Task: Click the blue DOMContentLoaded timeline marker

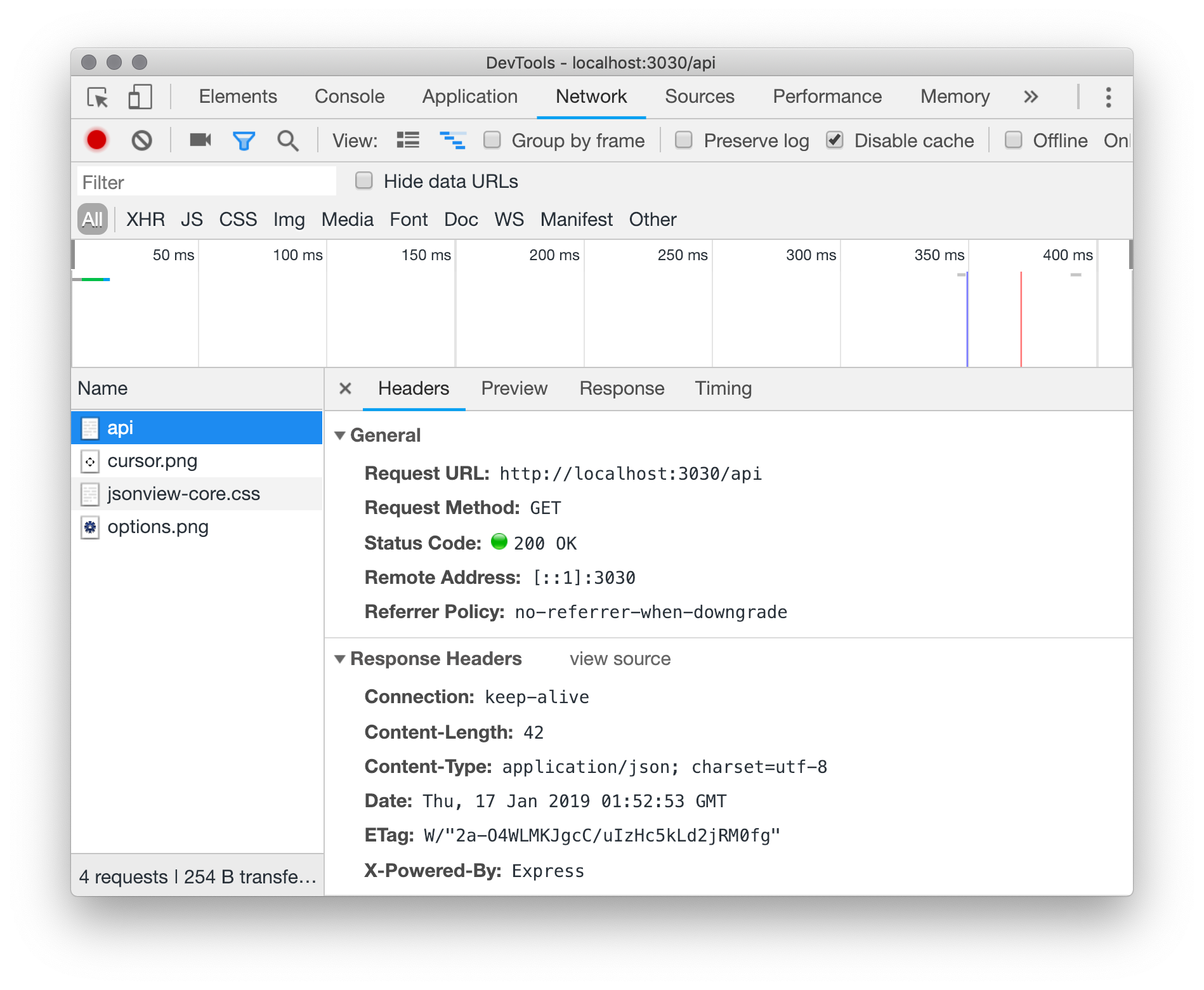Action: 967,319
